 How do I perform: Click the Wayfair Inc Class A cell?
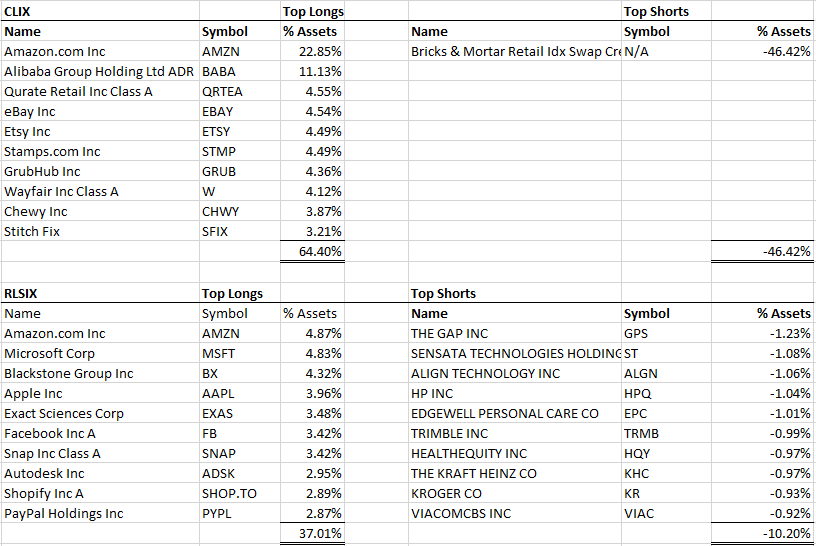coord(61,191)
